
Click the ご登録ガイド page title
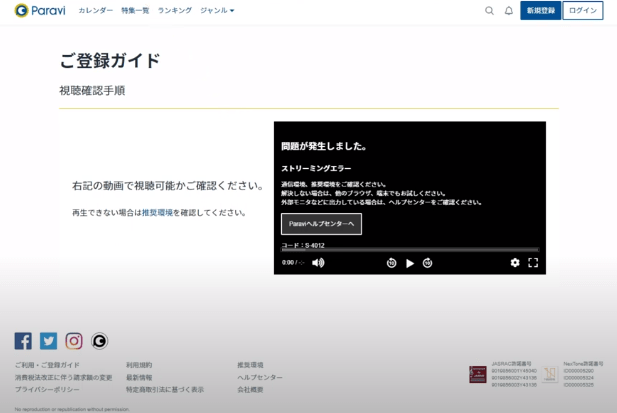point(110,61)
